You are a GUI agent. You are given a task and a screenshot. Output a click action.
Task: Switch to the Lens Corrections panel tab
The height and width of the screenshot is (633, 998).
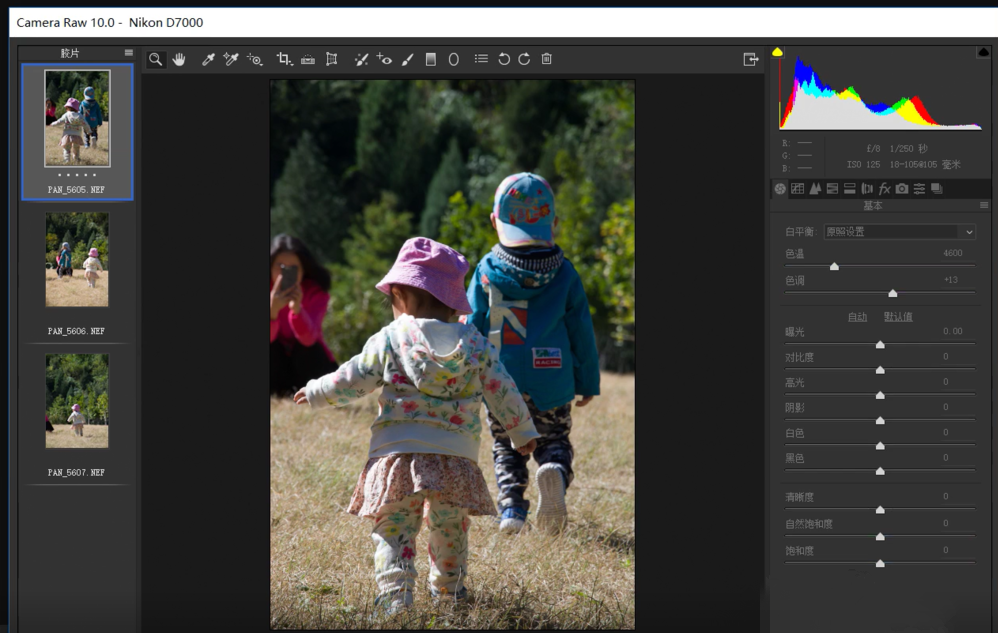click(x=866, y=188)
